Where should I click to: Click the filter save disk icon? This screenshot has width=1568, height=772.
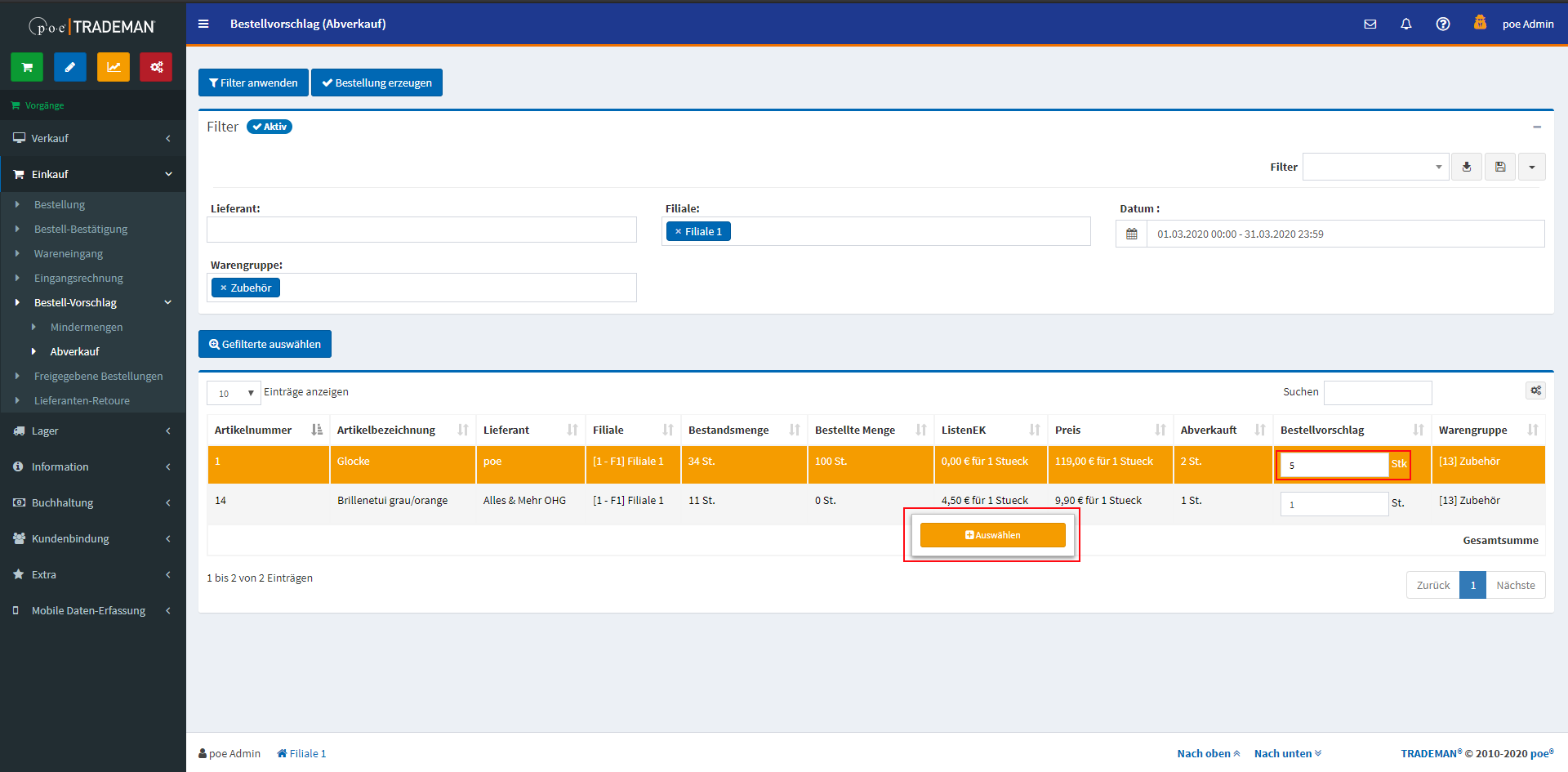[1500, 167]
